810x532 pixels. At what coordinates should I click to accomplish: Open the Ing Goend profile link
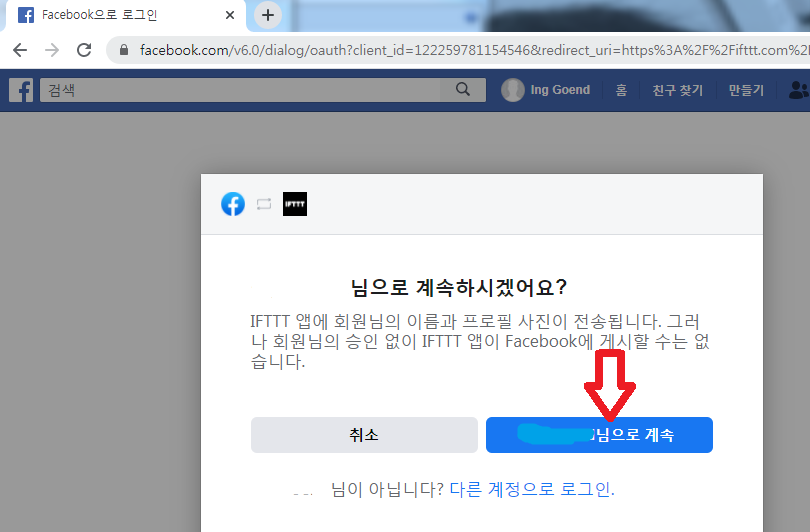560,90
